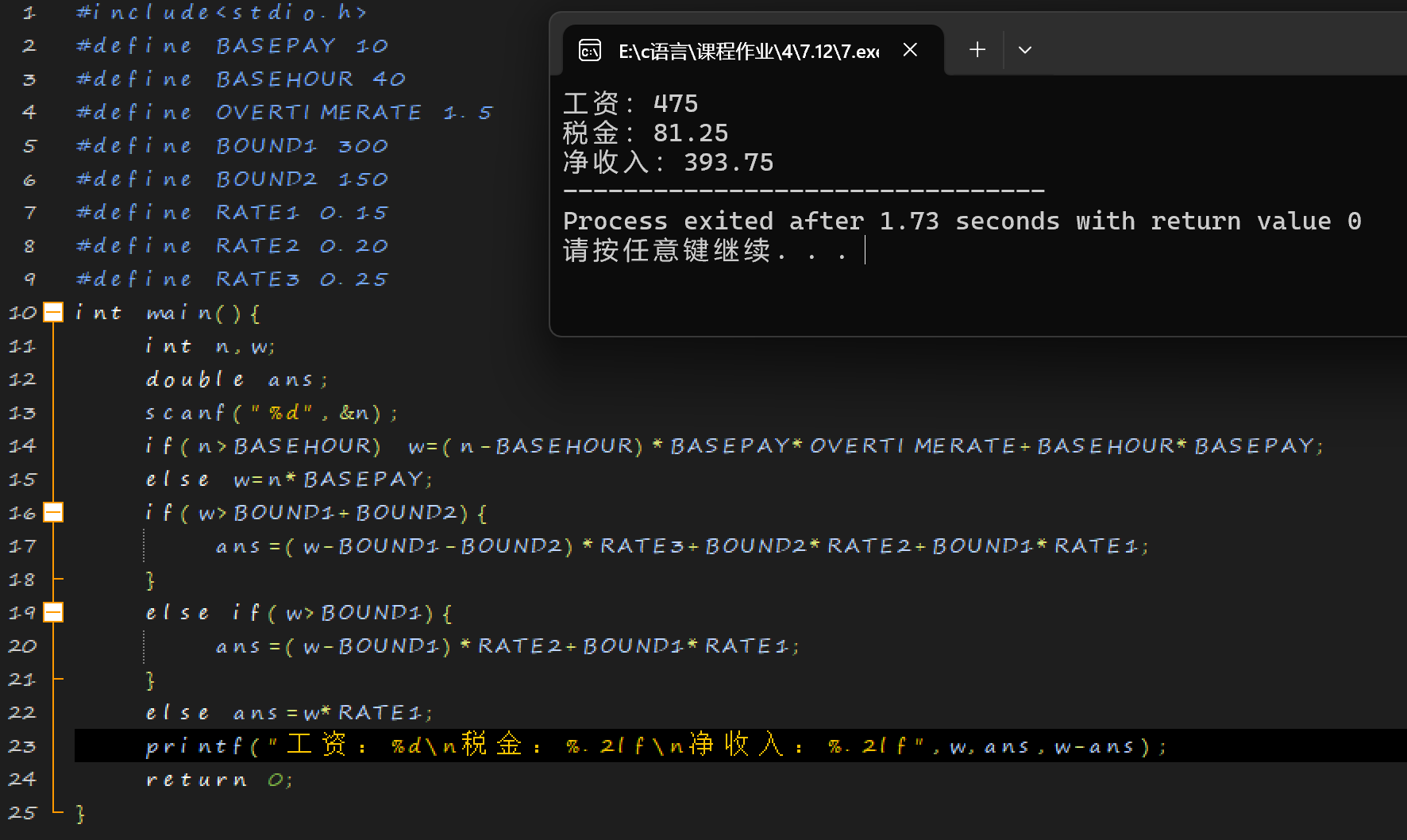The width and height of the screenshot is (1407, 840).
Task: Open the terminal profiles dropdown
Action: (1025, 50)
